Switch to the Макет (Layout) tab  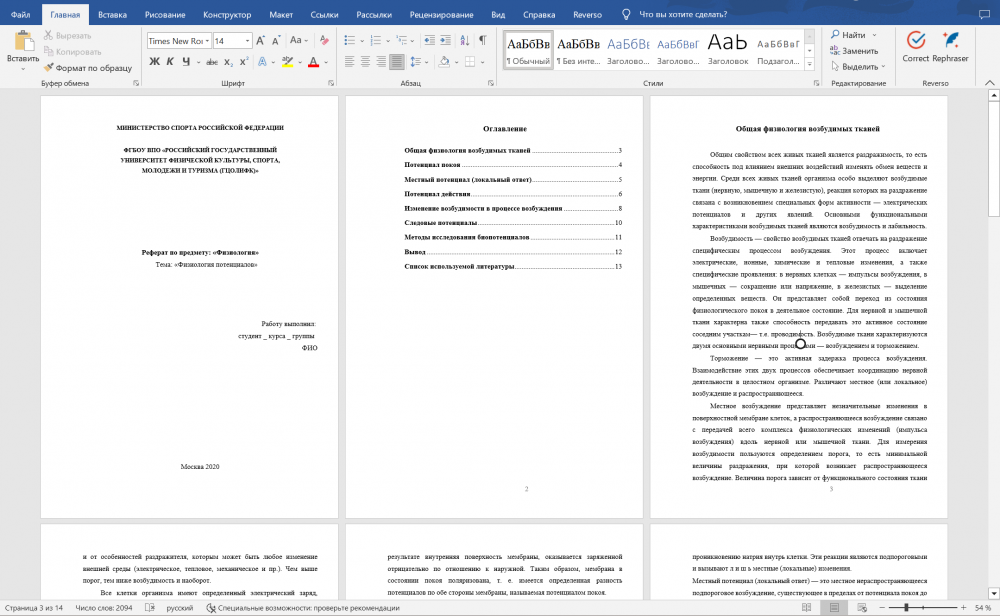[x=281, y=14]
